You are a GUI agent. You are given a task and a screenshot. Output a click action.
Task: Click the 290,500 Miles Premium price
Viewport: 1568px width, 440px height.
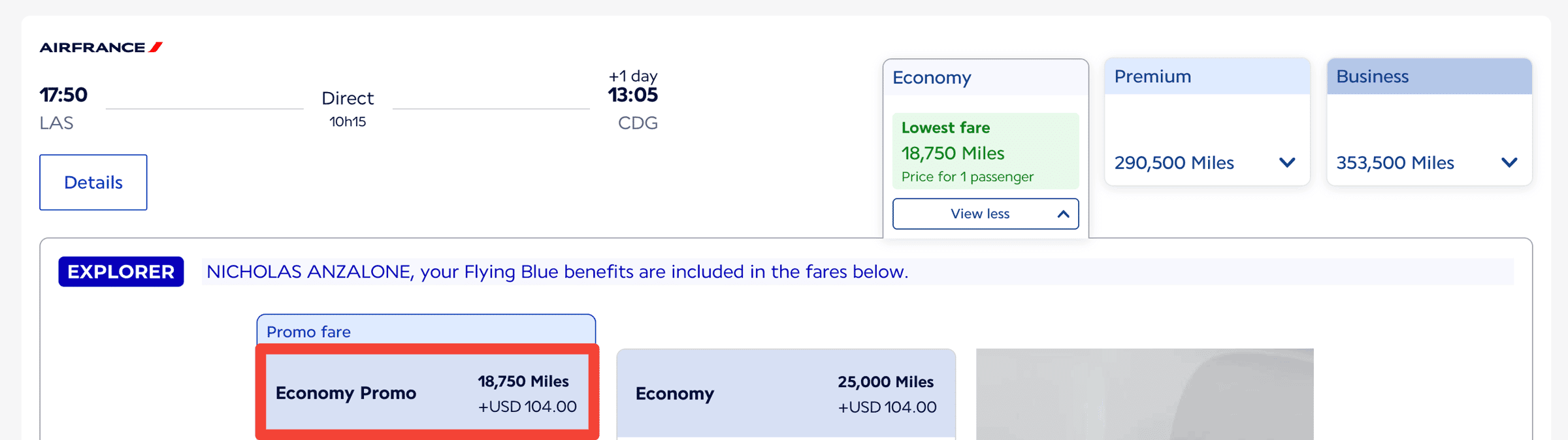(1174, 163)
